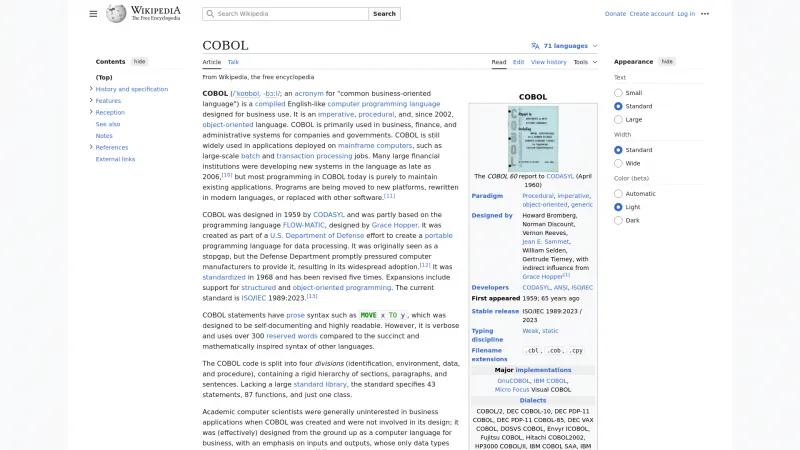Click the Search button
Viewport: 800px width, 450px height.
[x=384, y=14]
